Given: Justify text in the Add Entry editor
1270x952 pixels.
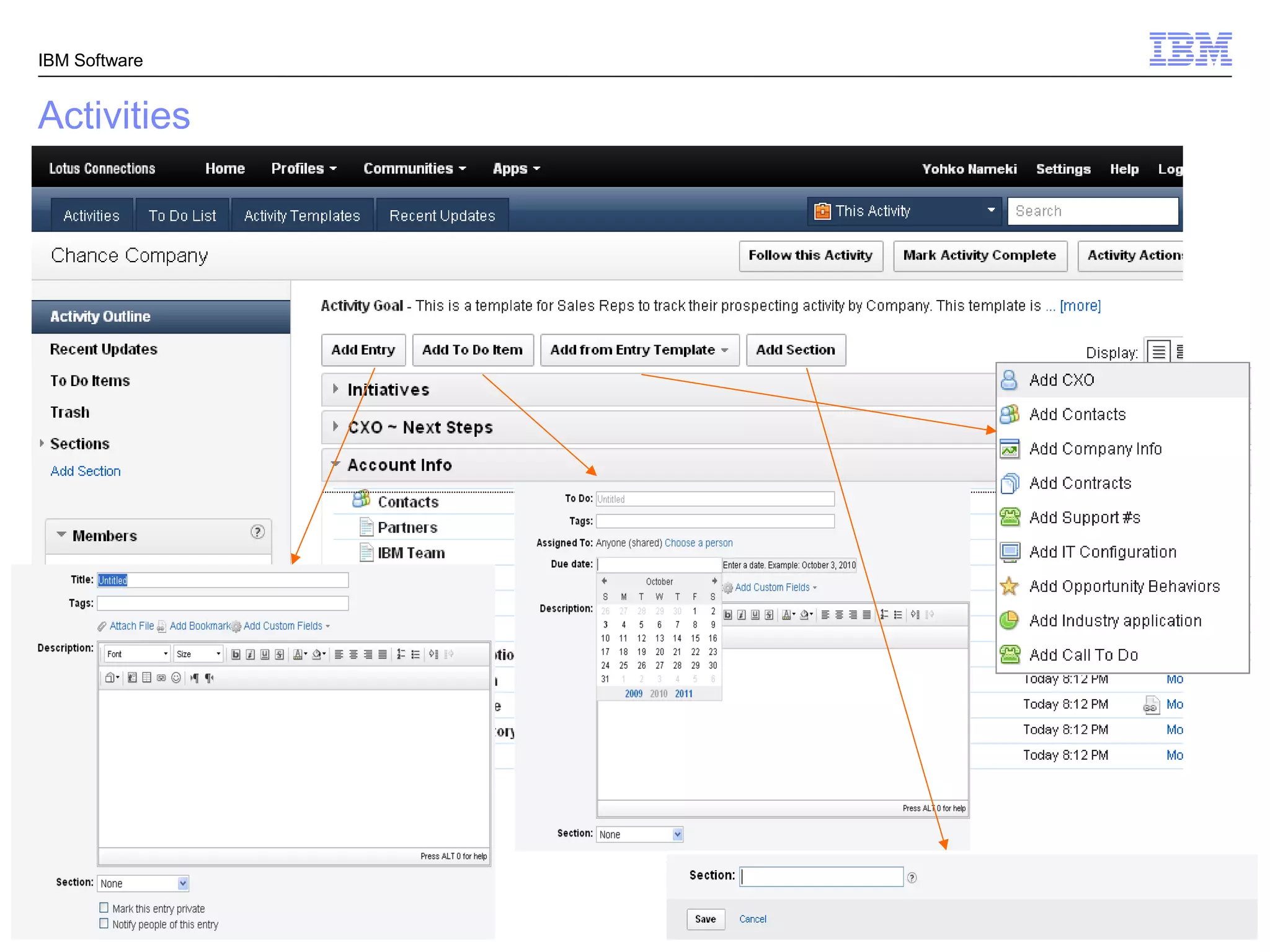Looking at the screenshot, I should pyautogui.click(x=383, y=654).
